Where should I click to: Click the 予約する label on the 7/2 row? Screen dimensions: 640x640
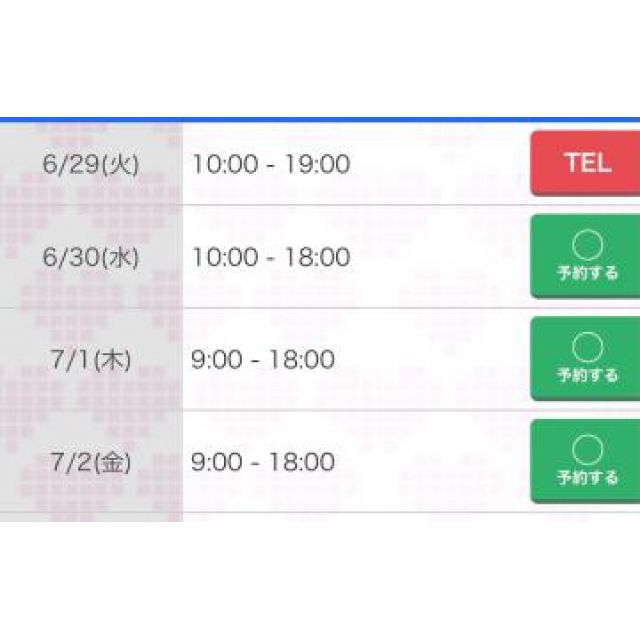[x=588, y=478]
